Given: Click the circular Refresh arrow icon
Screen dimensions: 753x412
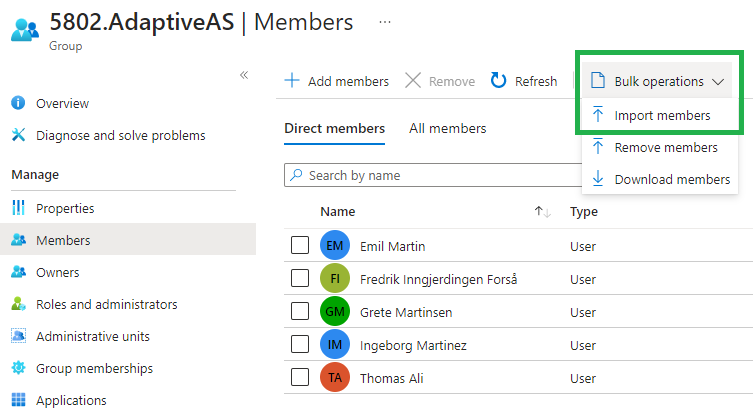Looking at the screenshot, I should click(x=498, y=80).
